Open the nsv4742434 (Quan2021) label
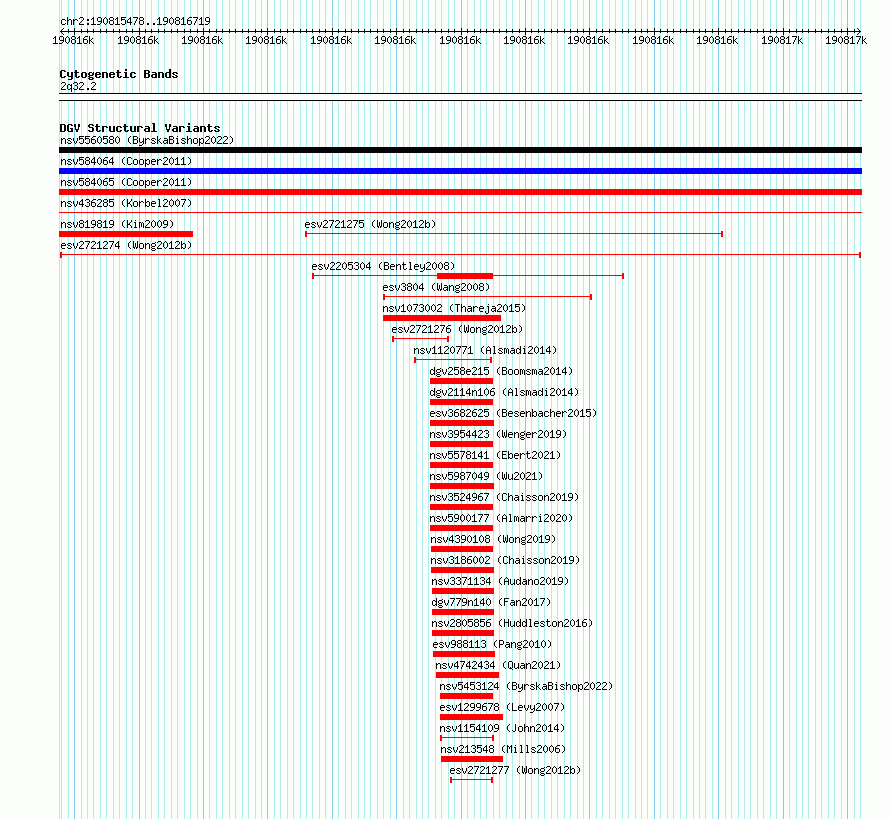Viewport: 890px width, 819px height. [x=498, y=665]
